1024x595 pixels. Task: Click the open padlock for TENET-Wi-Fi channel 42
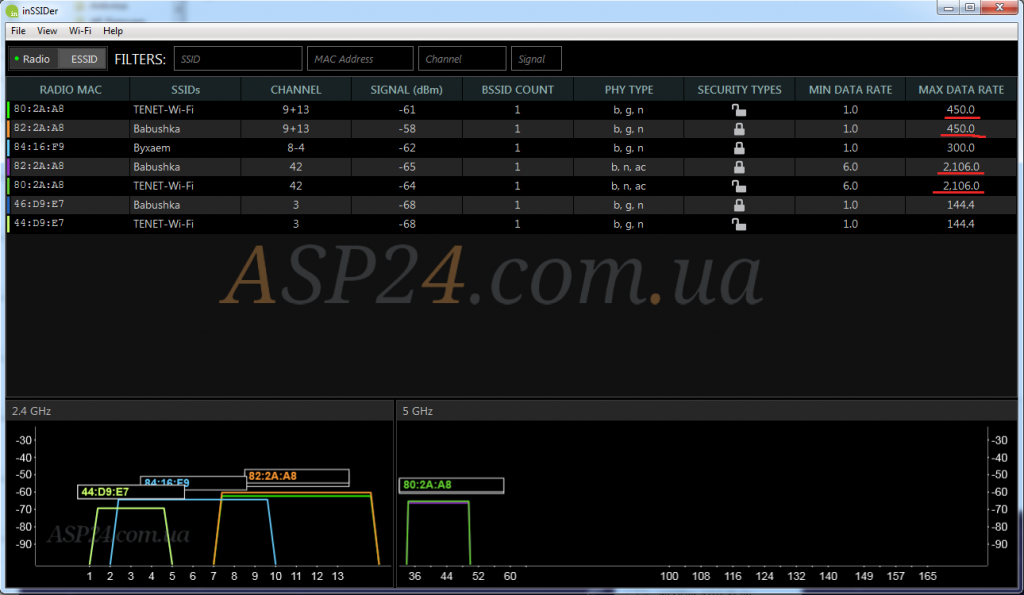pyautogui.click(x=739, y=186)
